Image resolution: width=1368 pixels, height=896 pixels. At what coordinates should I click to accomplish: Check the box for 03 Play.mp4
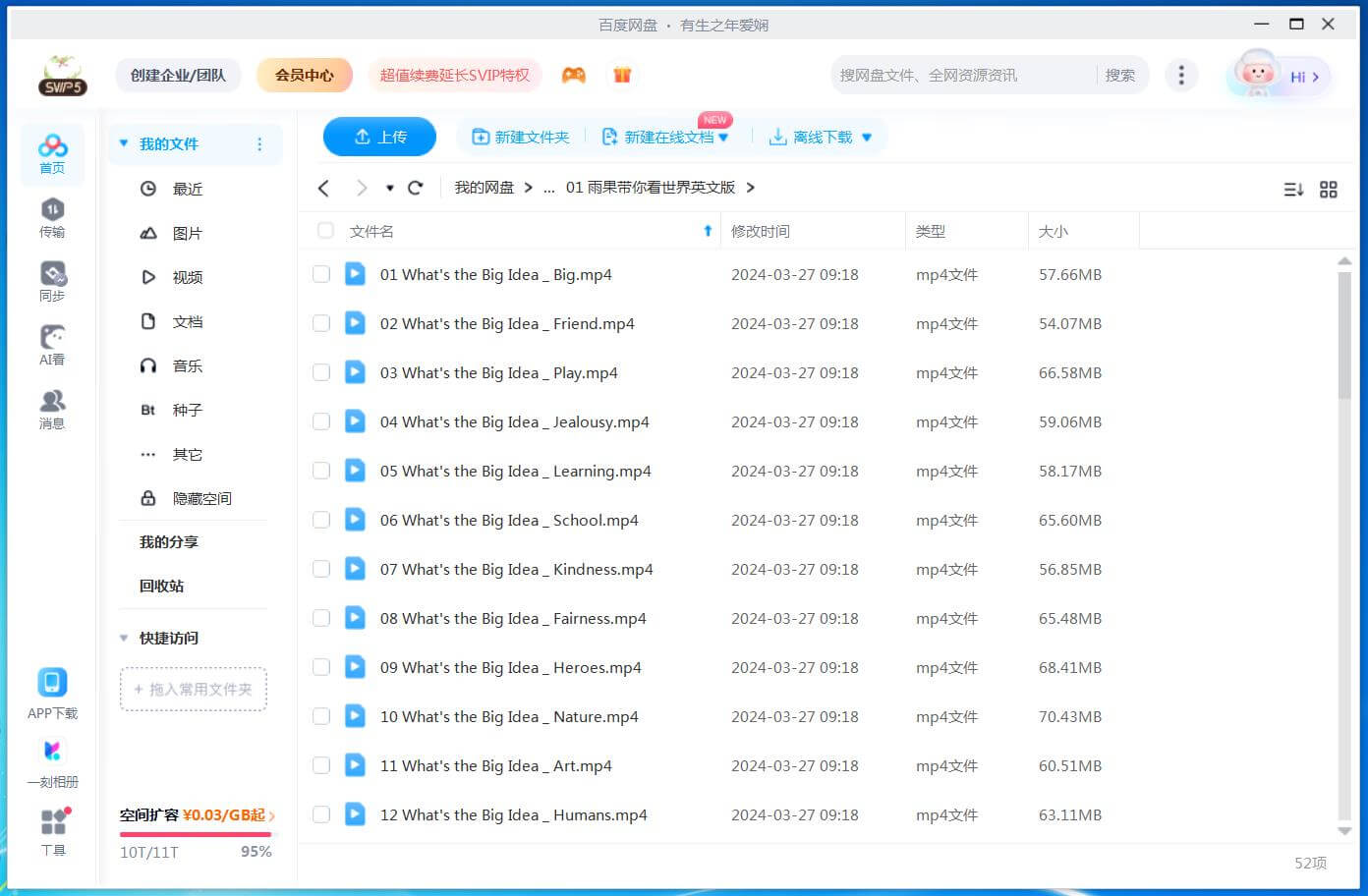321,372
